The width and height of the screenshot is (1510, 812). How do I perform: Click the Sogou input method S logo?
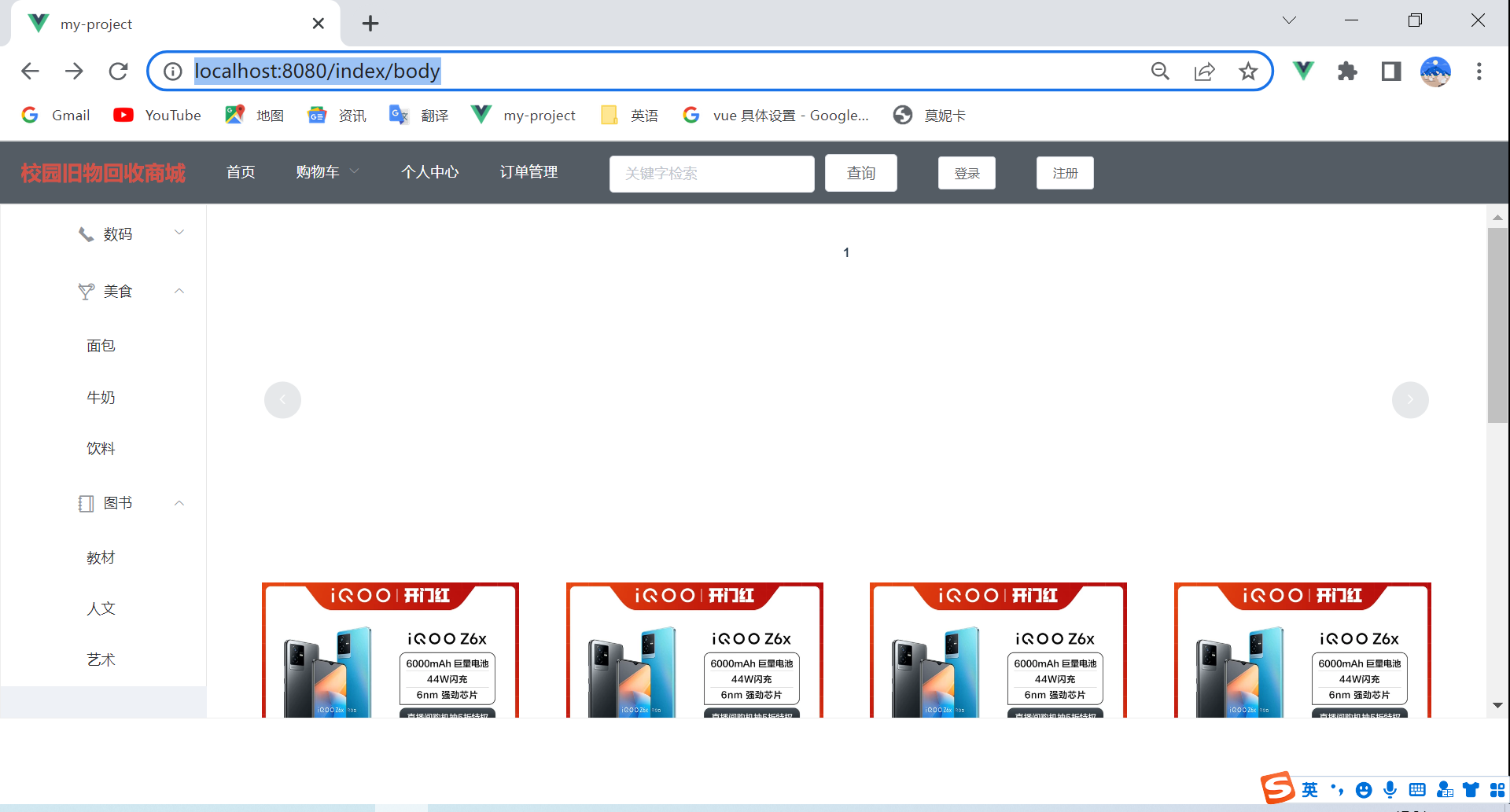1277,788
